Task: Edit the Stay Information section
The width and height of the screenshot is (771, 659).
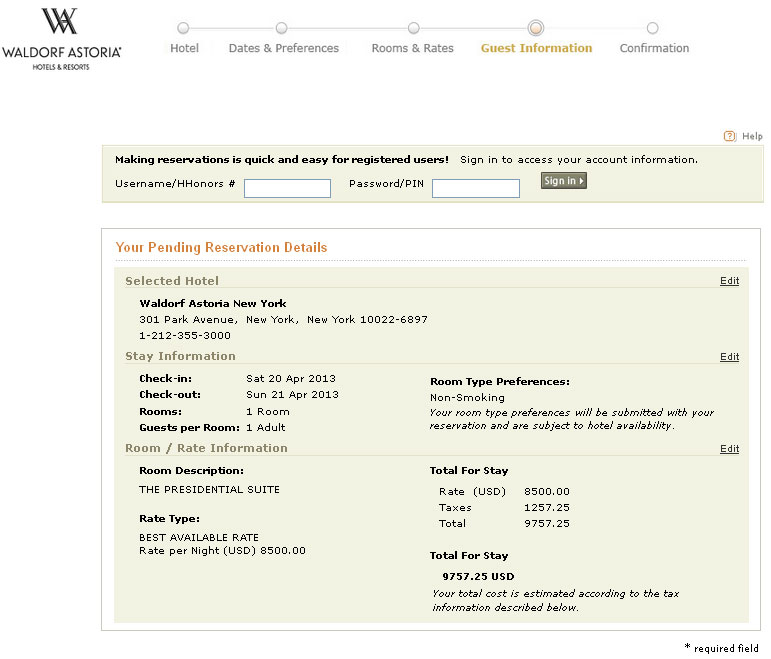Action: (x=729, y=357)
